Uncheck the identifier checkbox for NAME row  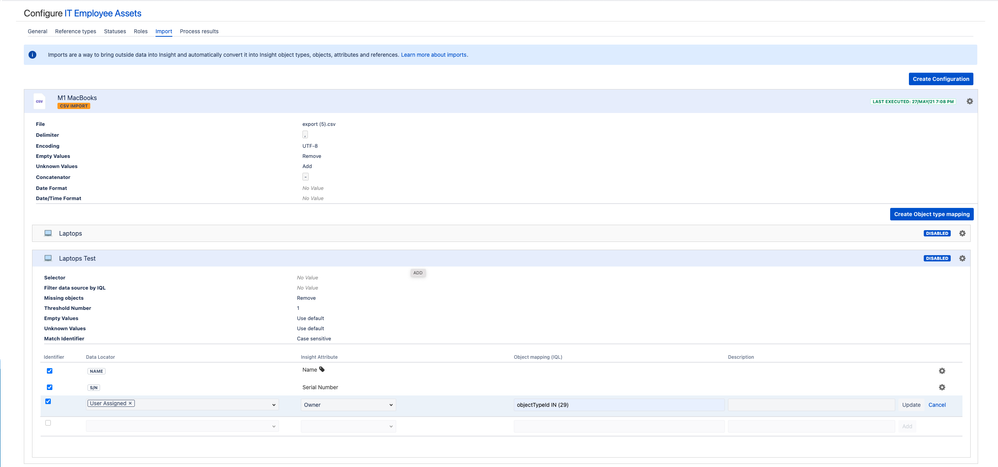49,371
